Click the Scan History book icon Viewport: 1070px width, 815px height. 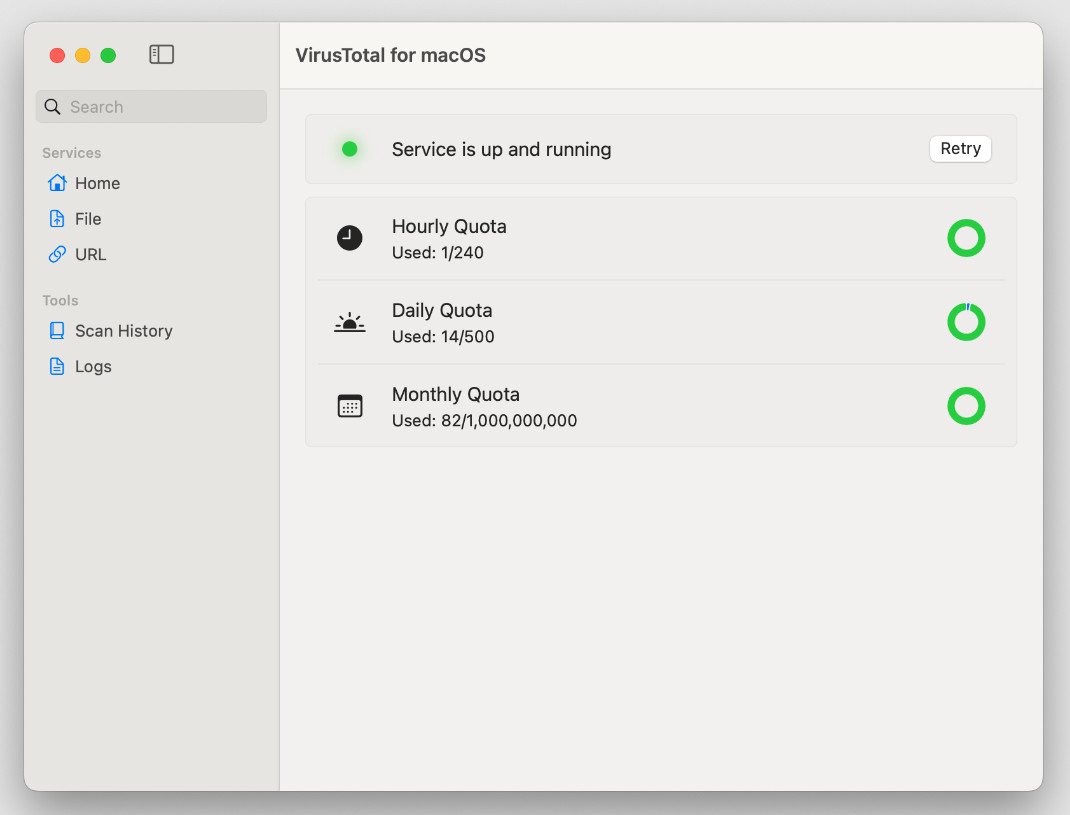[x=57, y=330]
